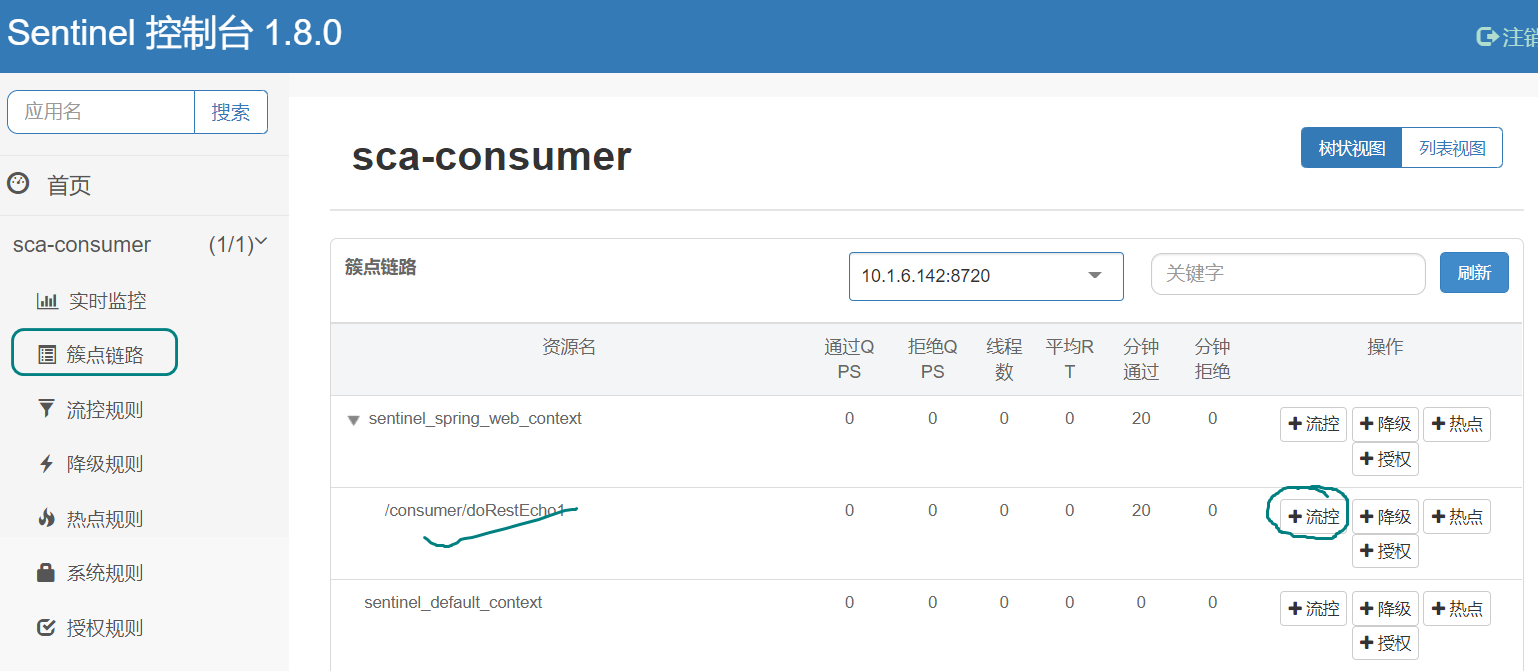Click the 平均RT column header

click(1069, 359)
